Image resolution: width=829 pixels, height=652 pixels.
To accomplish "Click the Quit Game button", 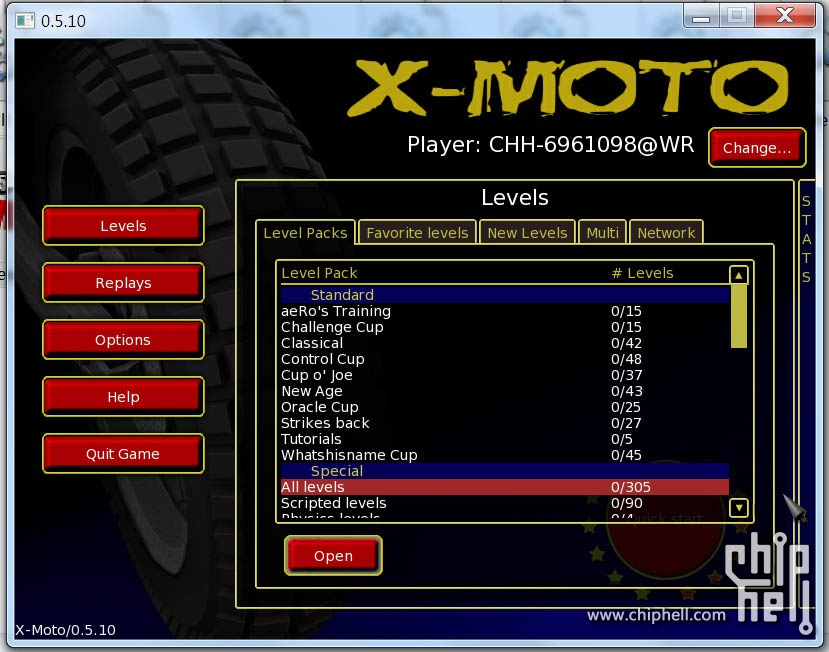I will click(123, 454).
